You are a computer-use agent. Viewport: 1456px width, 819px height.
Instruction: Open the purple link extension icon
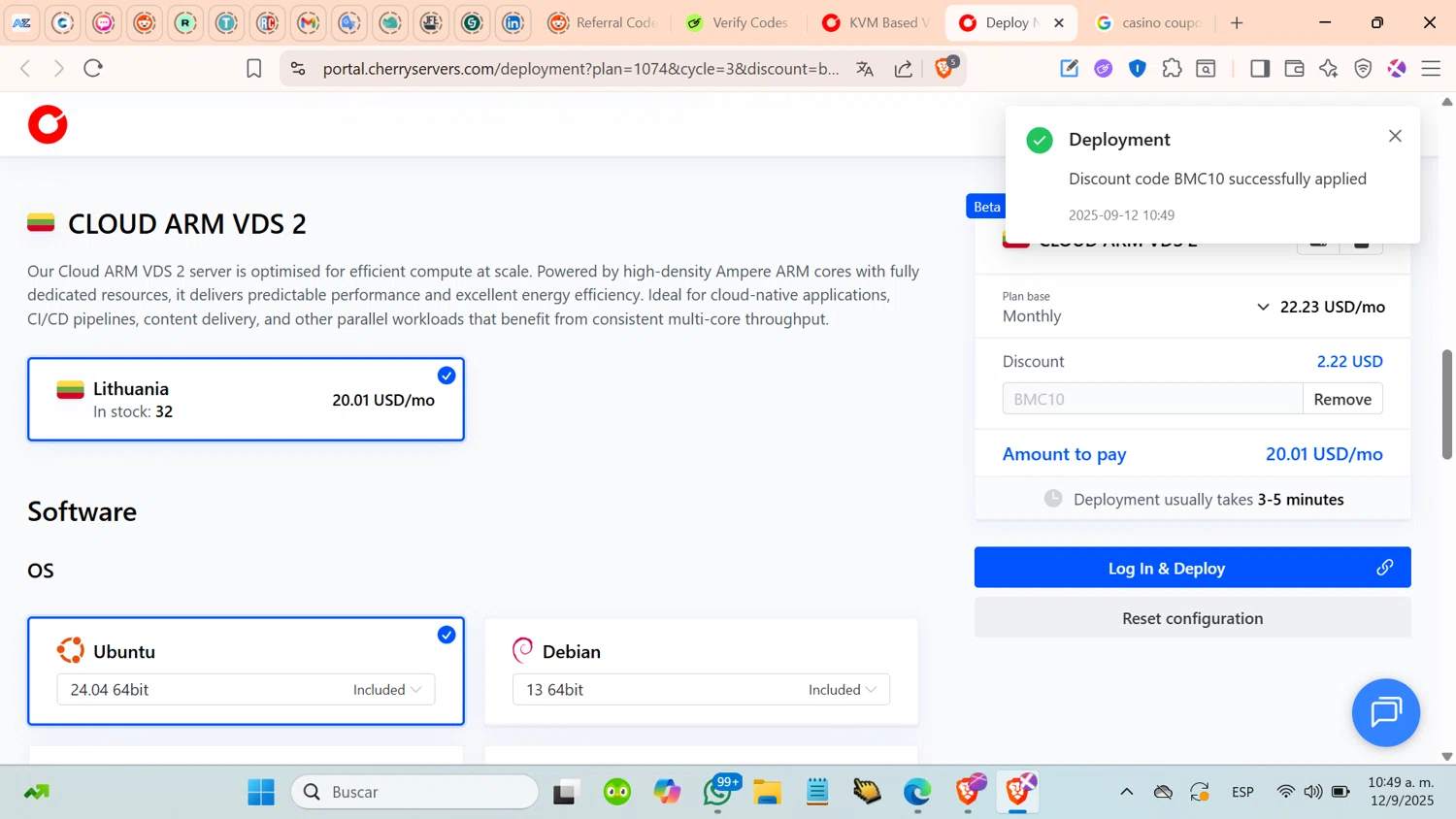click(x=1104, y=68)
